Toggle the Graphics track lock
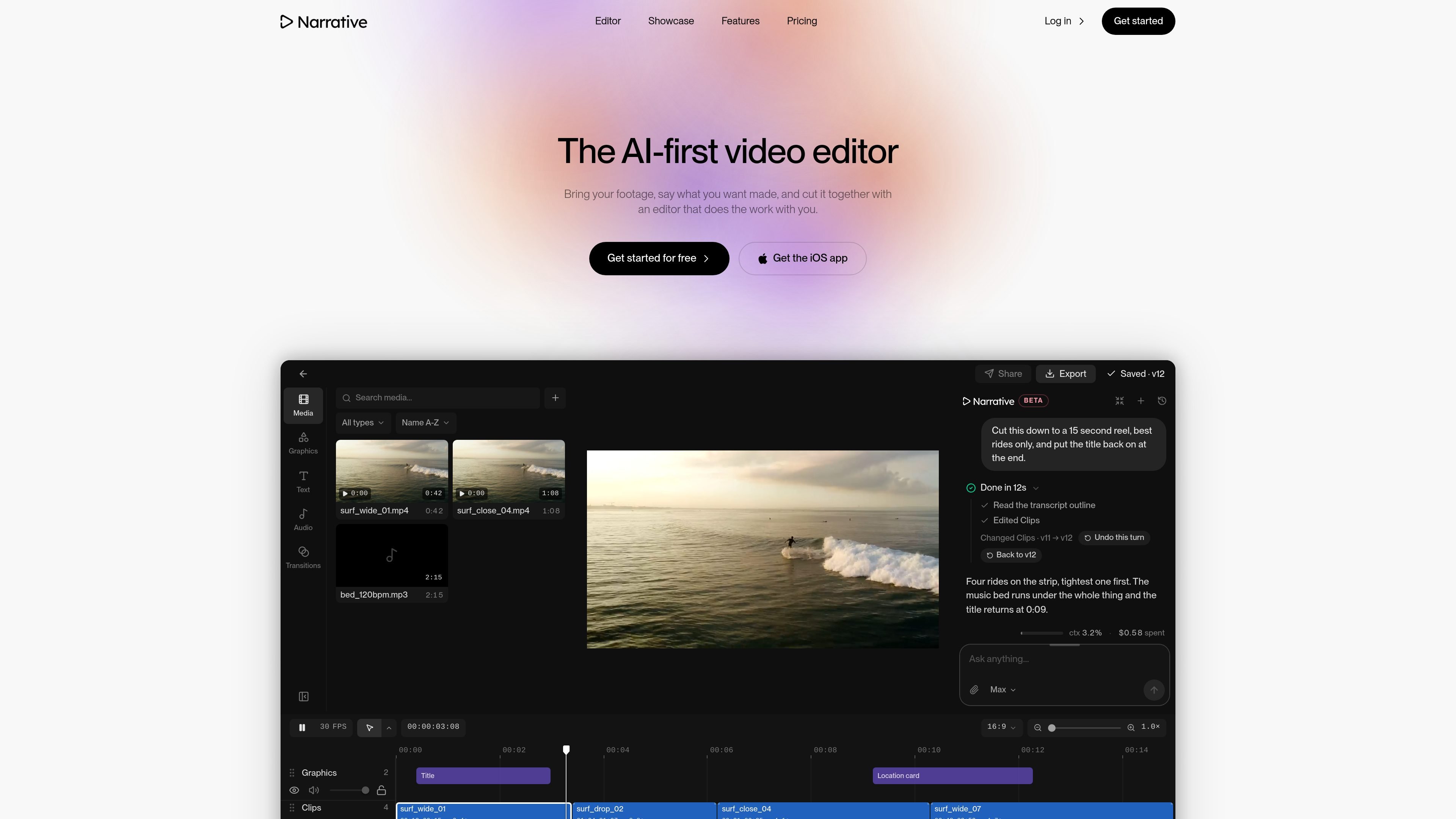The image size is (1456, 819). [x=381, y=790]
